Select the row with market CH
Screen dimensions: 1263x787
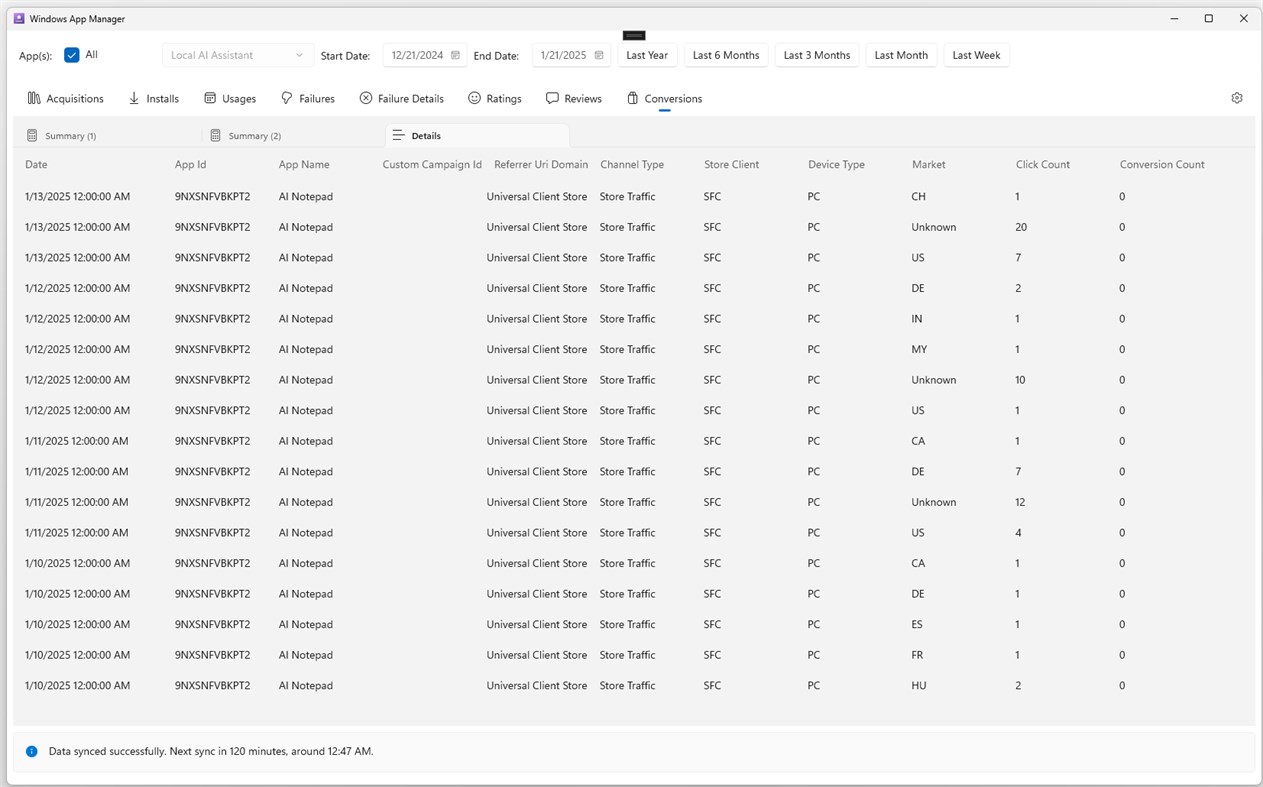[633, 197]
